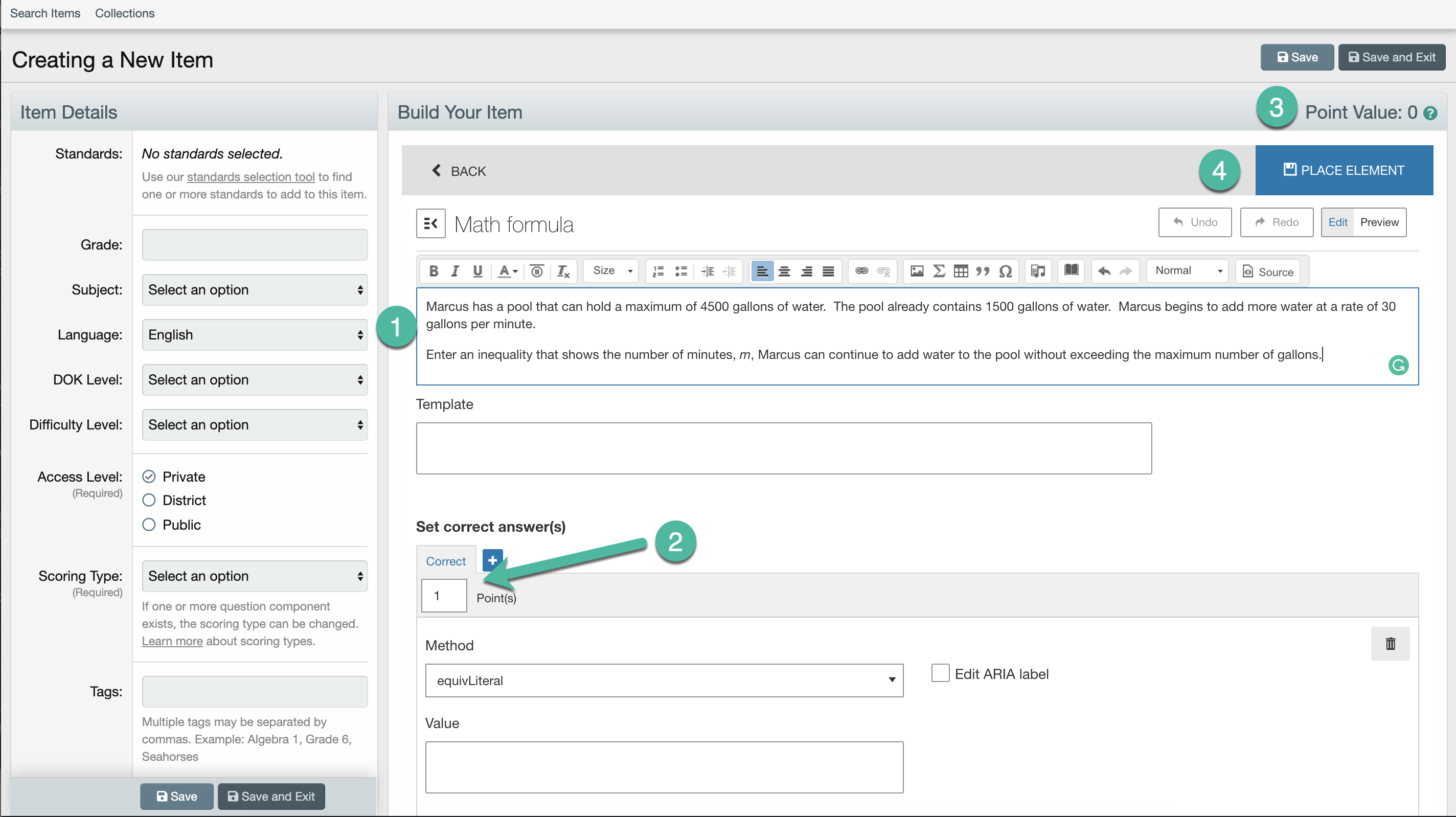
Task: Expand the equivLiteral Method dropdown
Action: click(664, 680)
